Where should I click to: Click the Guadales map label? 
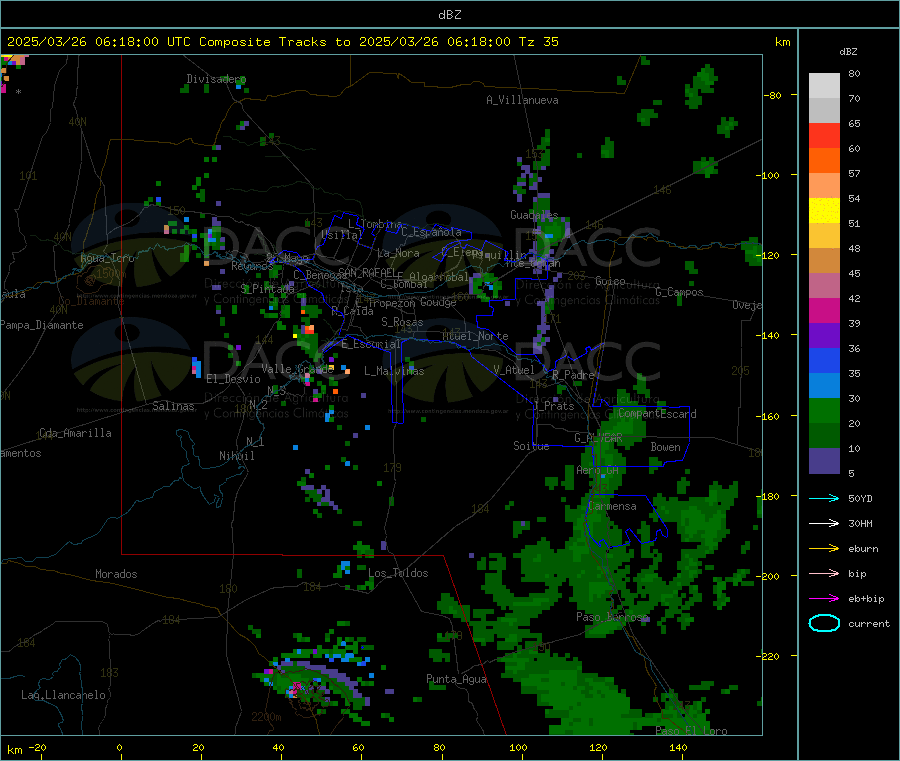pyautogui.click(x=534, y=215)
